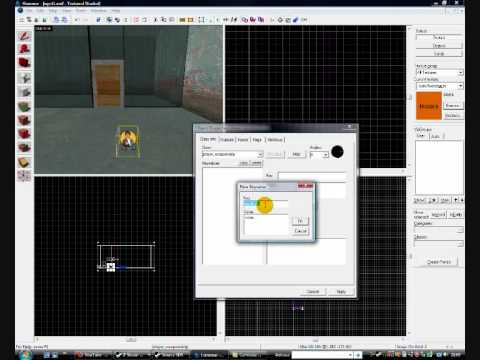
Task: Select the Groups selection mode button
Action: [x=439, y=38]
